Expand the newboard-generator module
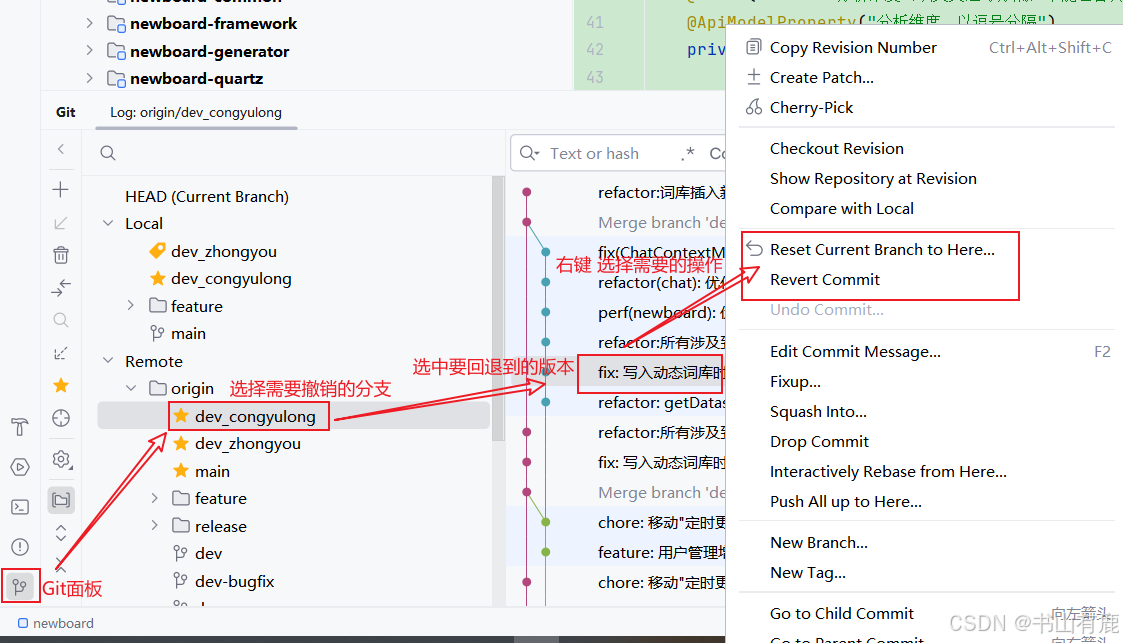Image resolution: width=1123 pixels, height=643 pixels. pyautogui.click(x=90, y=50)
